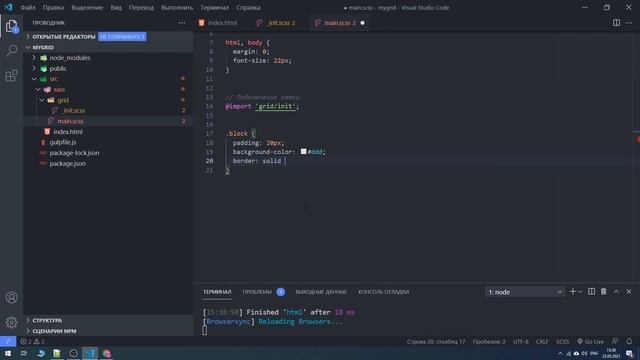
Task: Open the Windows action center icon
Action: point(629,353)
